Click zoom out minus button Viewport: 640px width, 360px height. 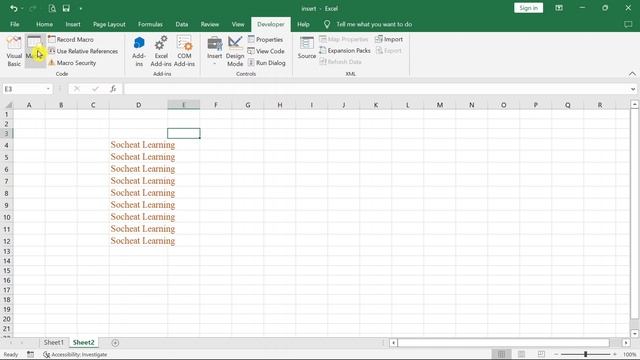tap(556, 354)
